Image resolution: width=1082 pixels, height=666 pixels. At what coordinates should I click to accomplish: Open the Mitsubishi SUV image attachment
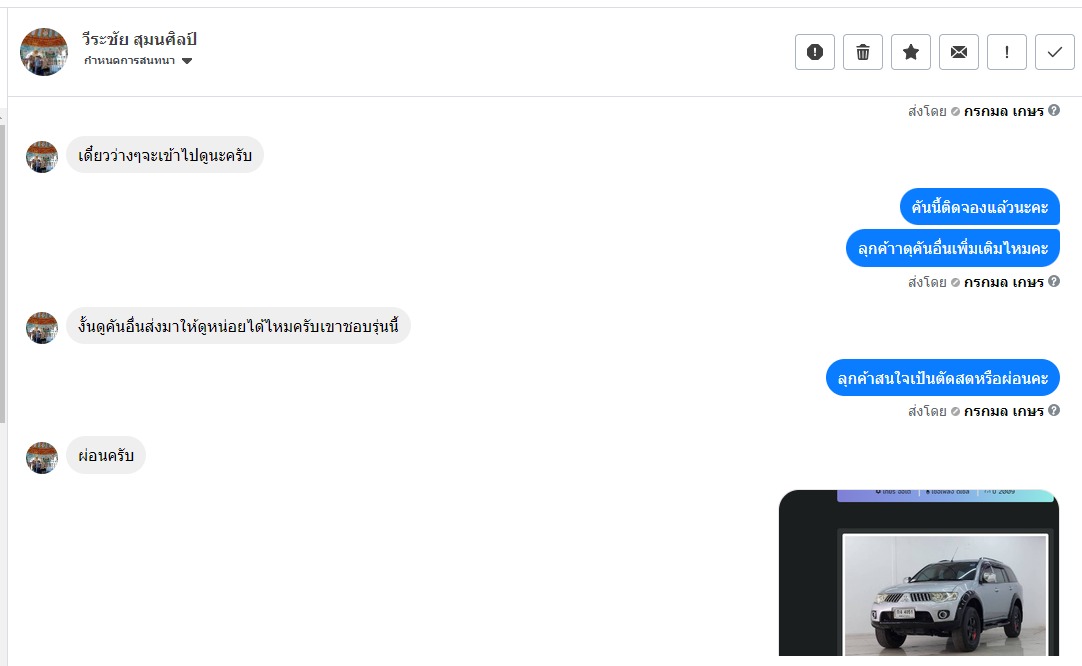pyautogui.click(x=919, y=573)
